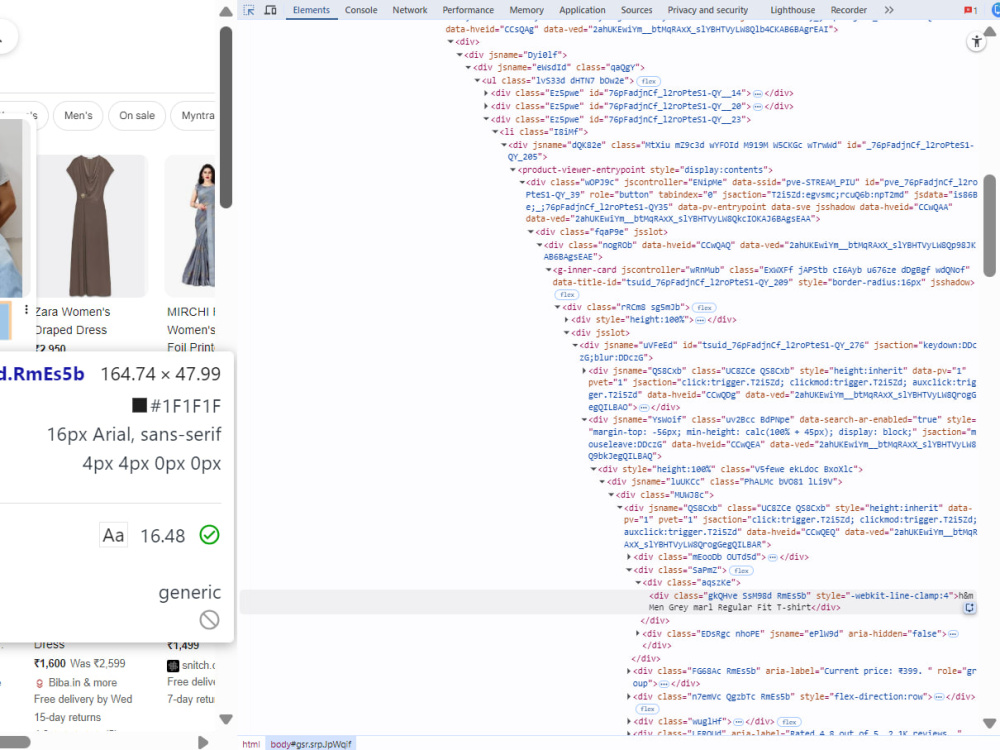Click the page's vertical scrollbar thumb
Image resolution: width=1000 pixels, height=750 pixels.
click(x=226, y=117)
